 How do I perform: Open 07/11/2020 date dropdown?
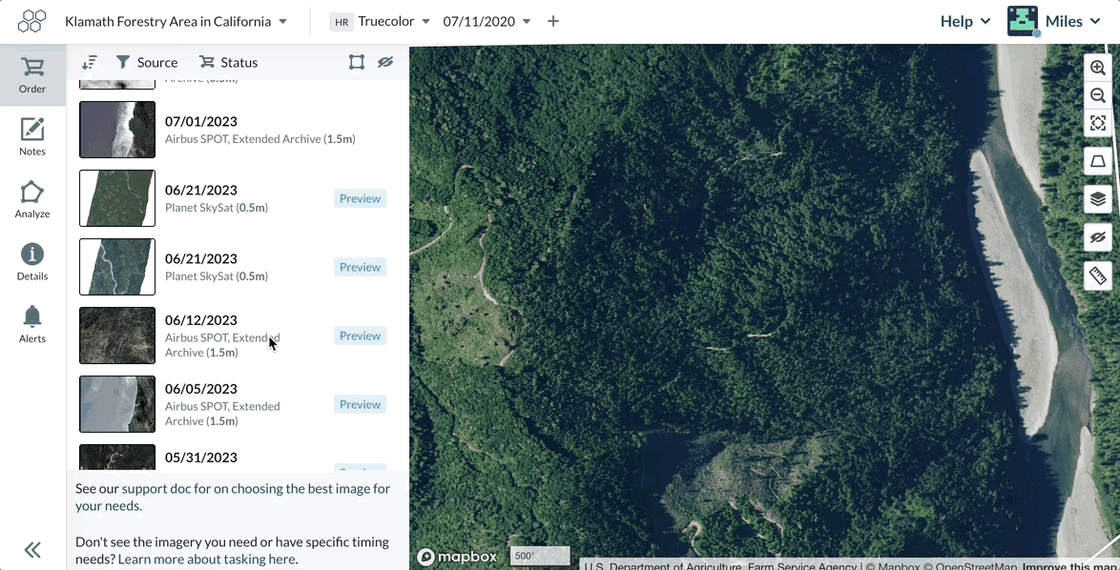point(487,21)
